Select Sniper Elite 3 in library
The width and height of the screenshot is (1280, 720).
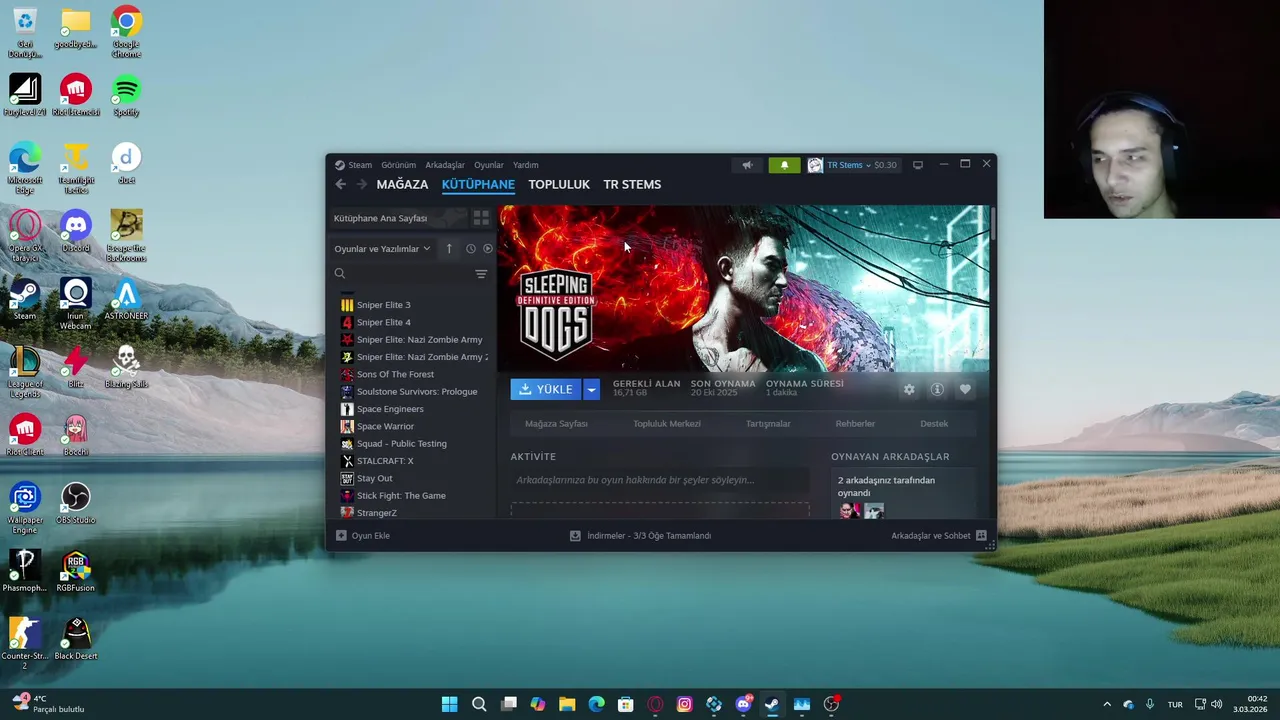(383, 305)
